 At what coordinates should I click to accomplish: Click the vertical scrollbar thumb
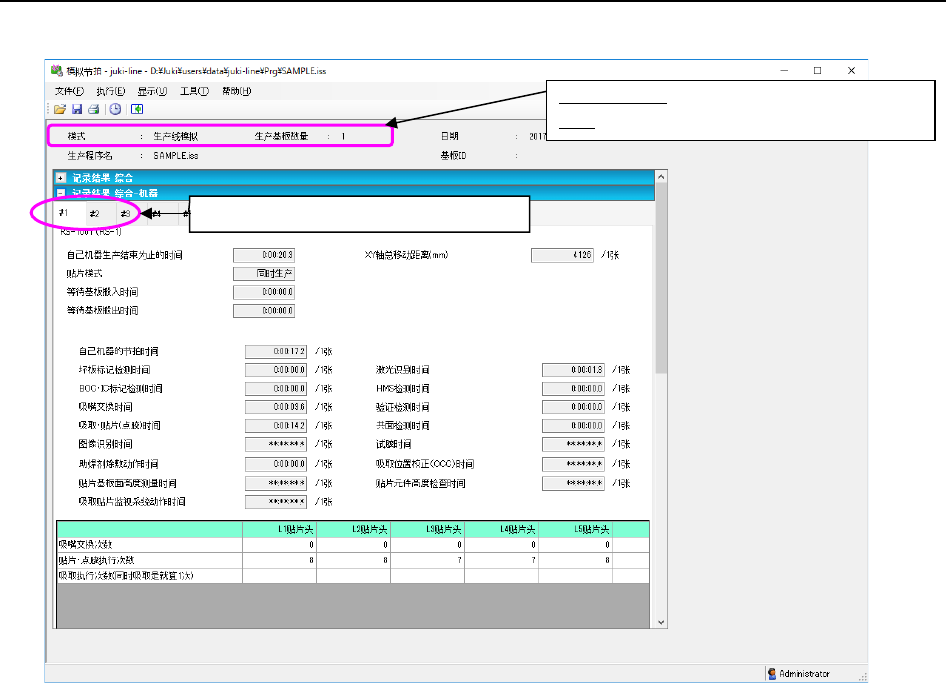(x=661, y=278)
